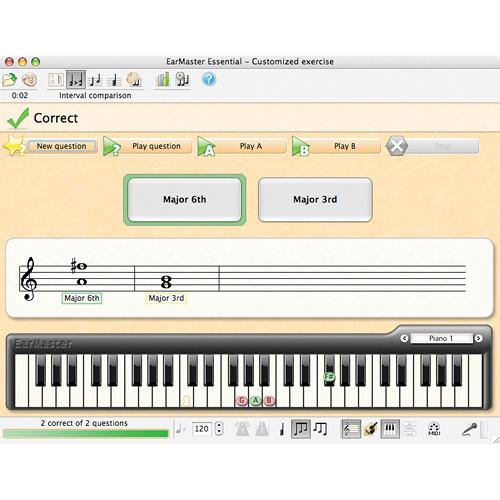Click the tempo stepper arrows beside 120

(x=219, y=429)
